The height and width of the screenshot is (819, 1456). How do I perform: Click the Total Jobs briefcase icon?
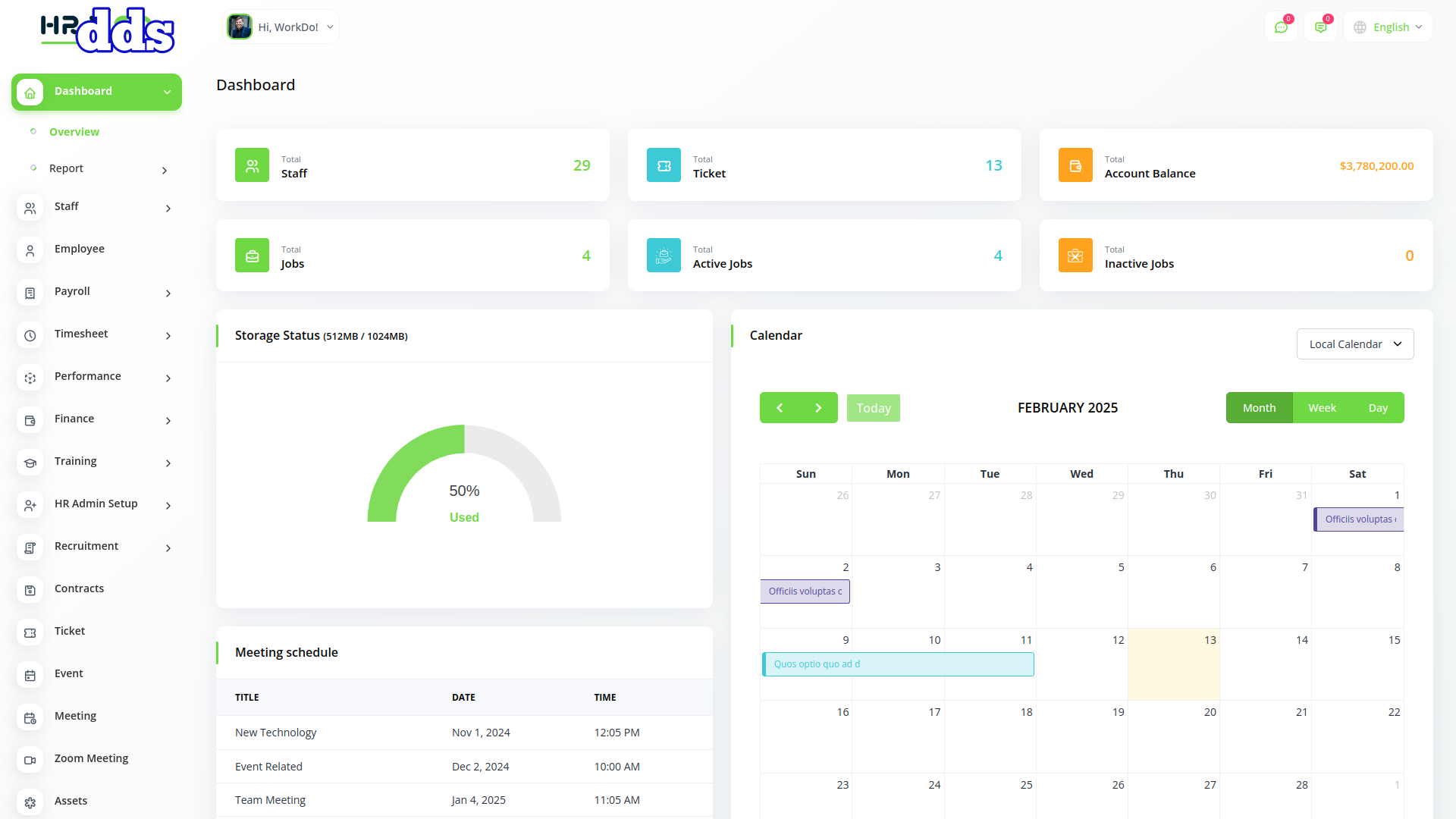252,256
